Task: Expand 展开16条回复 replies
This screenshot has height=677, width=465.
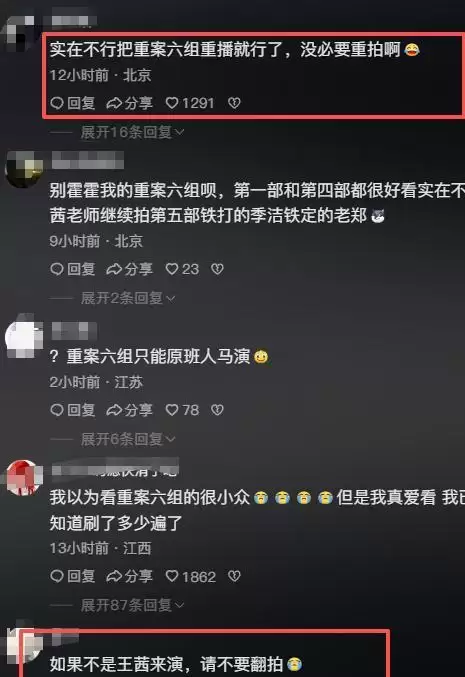Action: (x=132, y=132)
